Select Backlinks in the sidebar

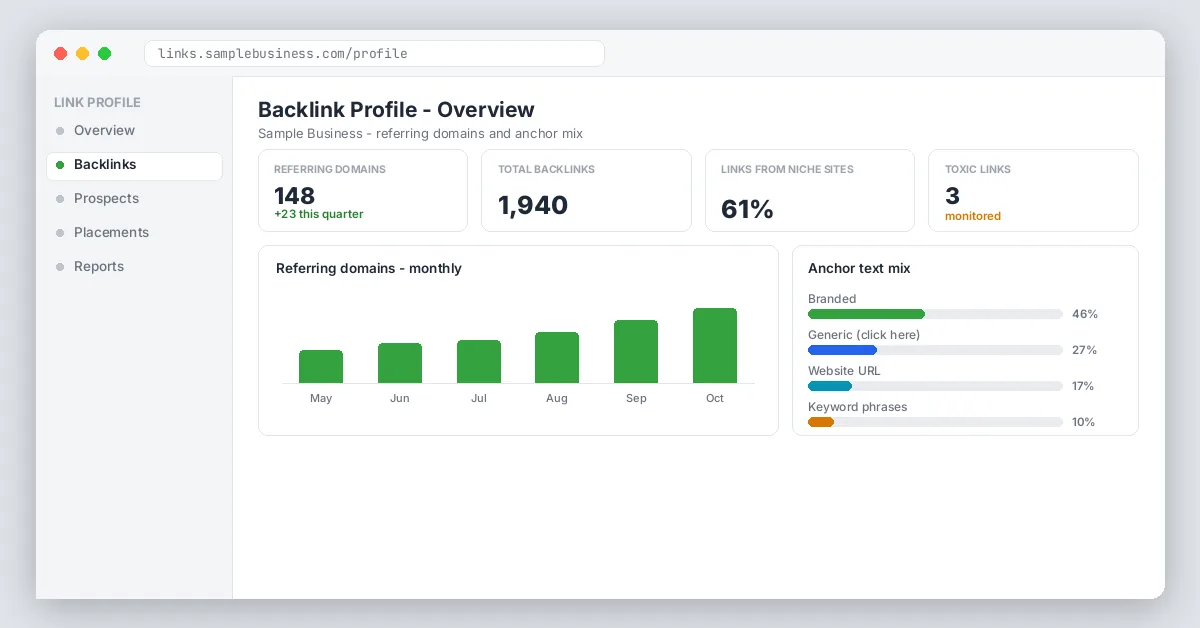pyautogui.click(x=134, y=165)
